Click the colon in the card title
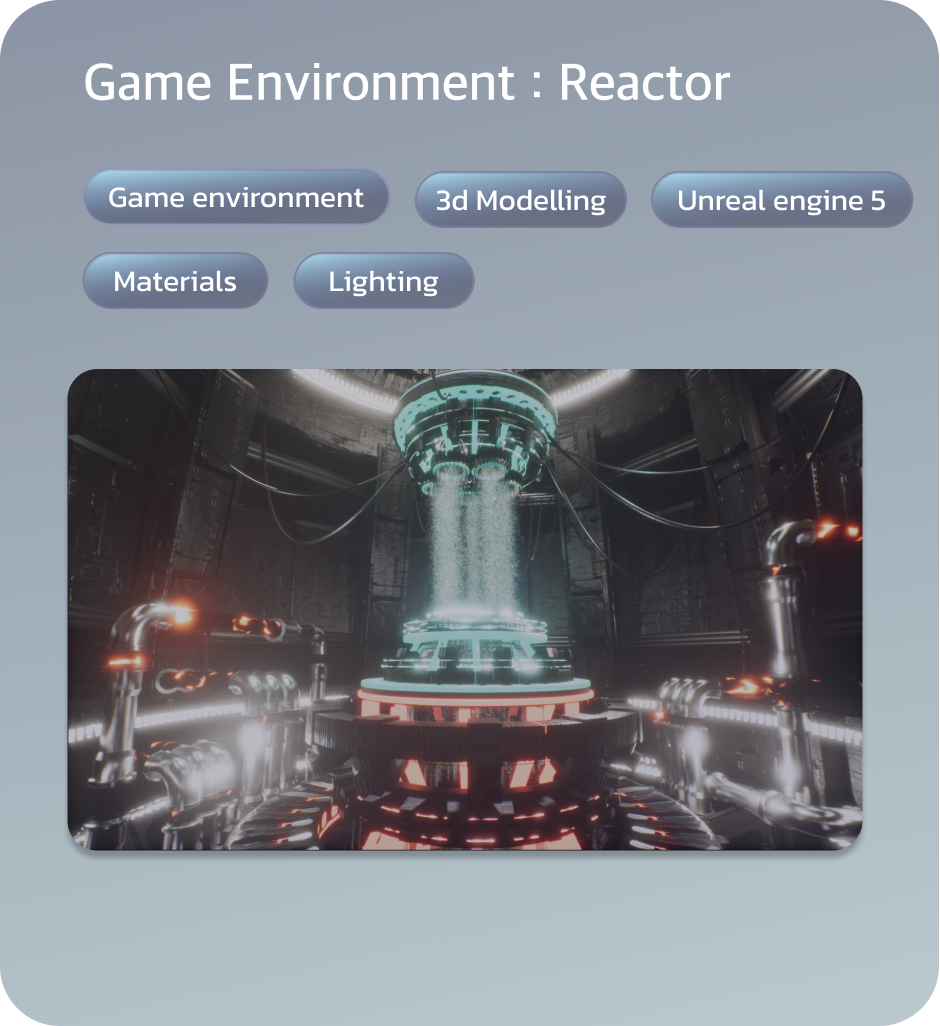Viewport: 940px width, 1026px height. [537, 85]
